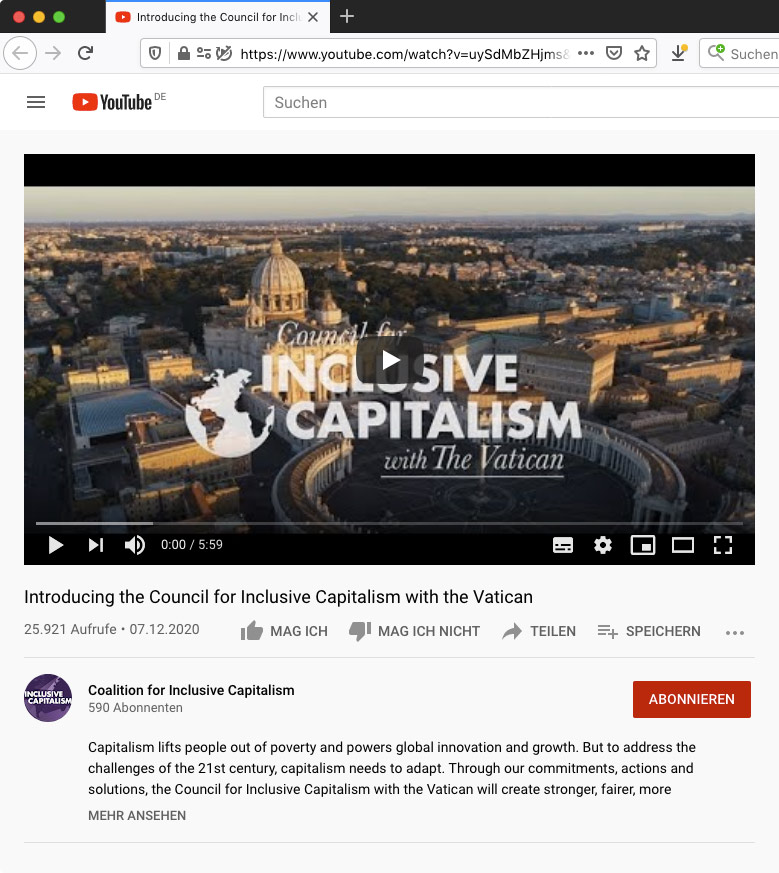Image resolution: width=779 pixels, height=873 pixels.
Task: Switch to theater mode view
Action: (683, 545)
